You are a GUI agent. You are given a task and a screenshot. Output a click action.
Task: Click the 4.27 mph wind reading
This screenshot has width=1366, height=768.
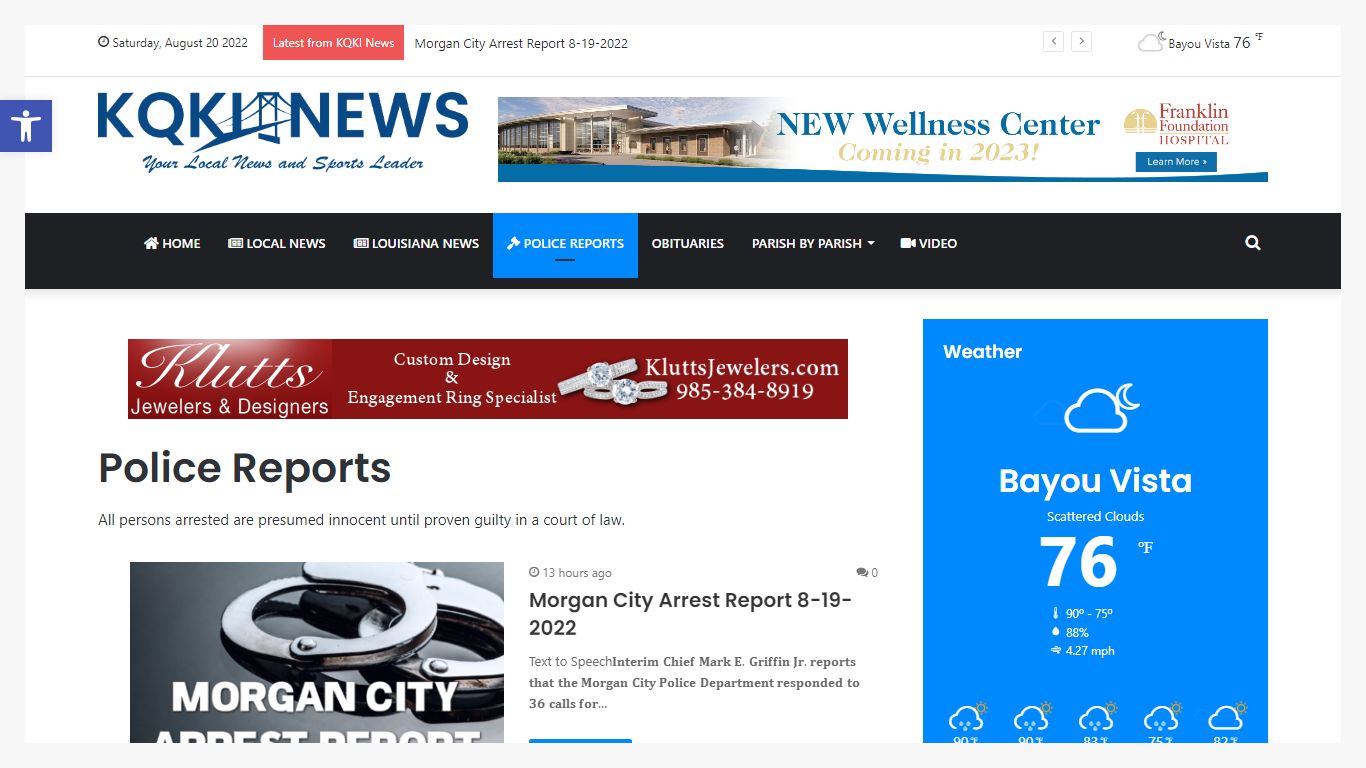1090,651
